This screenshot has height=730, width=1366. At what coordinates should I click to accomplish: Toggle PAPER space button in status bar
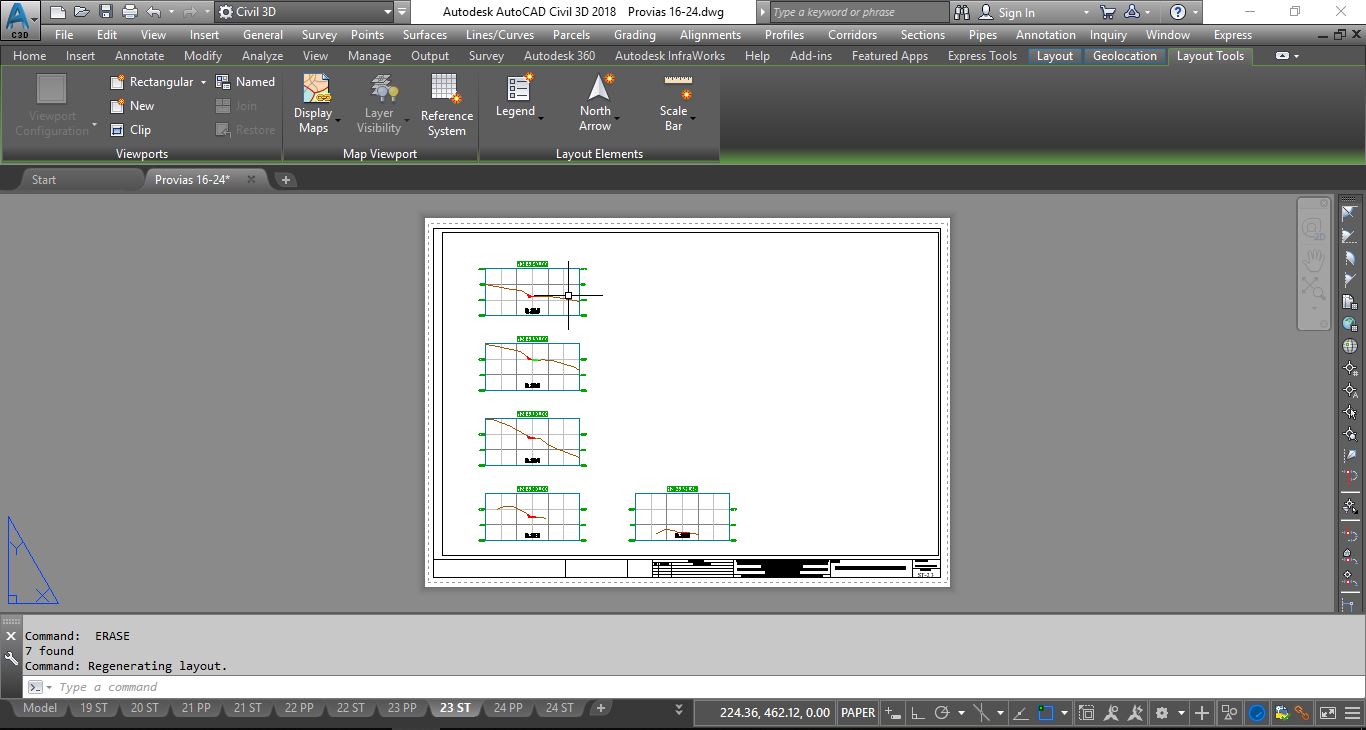pyautogui.click(x=858, y=712)
